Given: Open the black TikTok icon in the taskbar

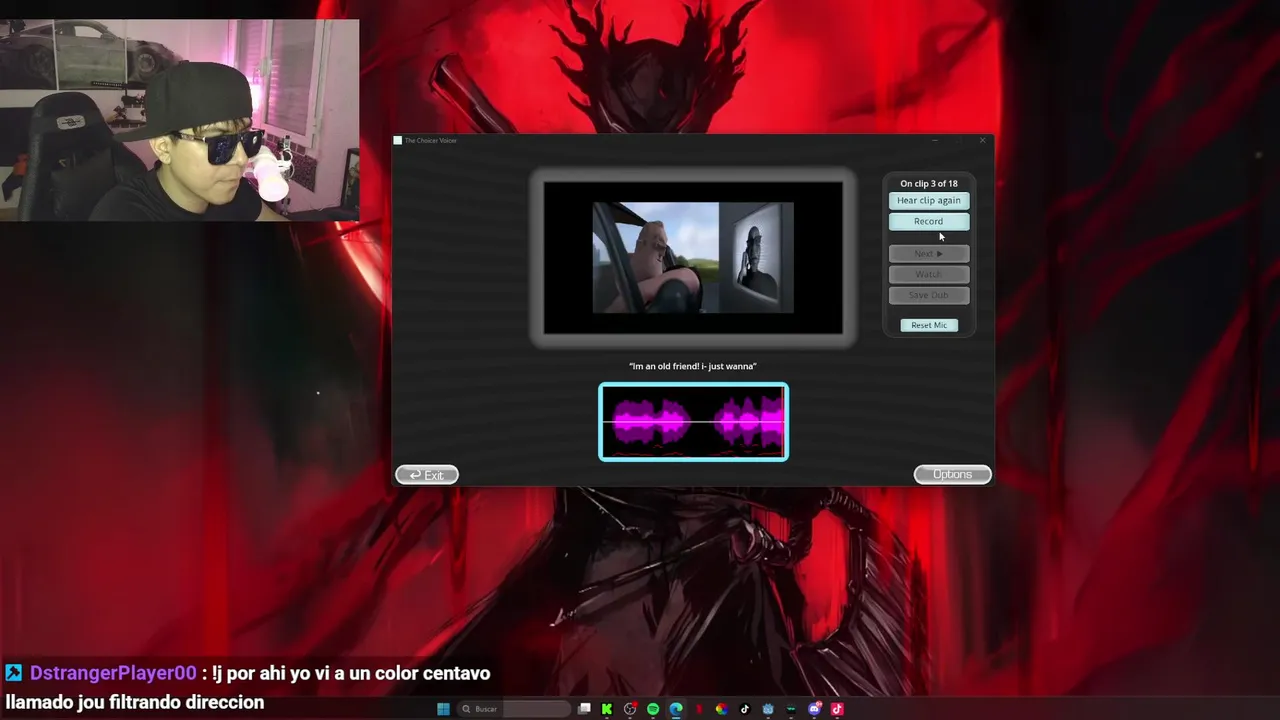Looking at the screenshot, I should pos(744,709).
